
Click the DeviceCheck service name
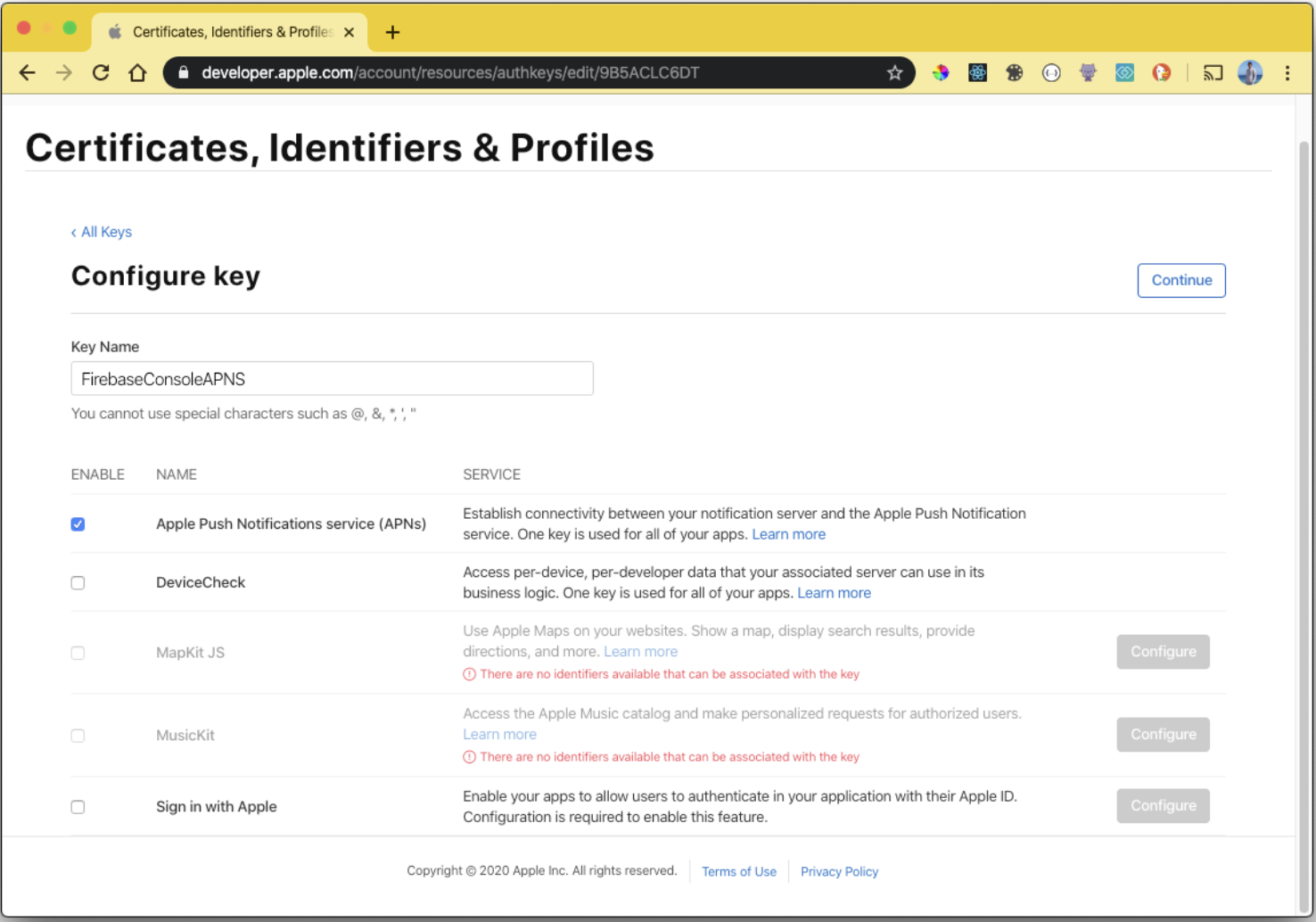[201, 583]
